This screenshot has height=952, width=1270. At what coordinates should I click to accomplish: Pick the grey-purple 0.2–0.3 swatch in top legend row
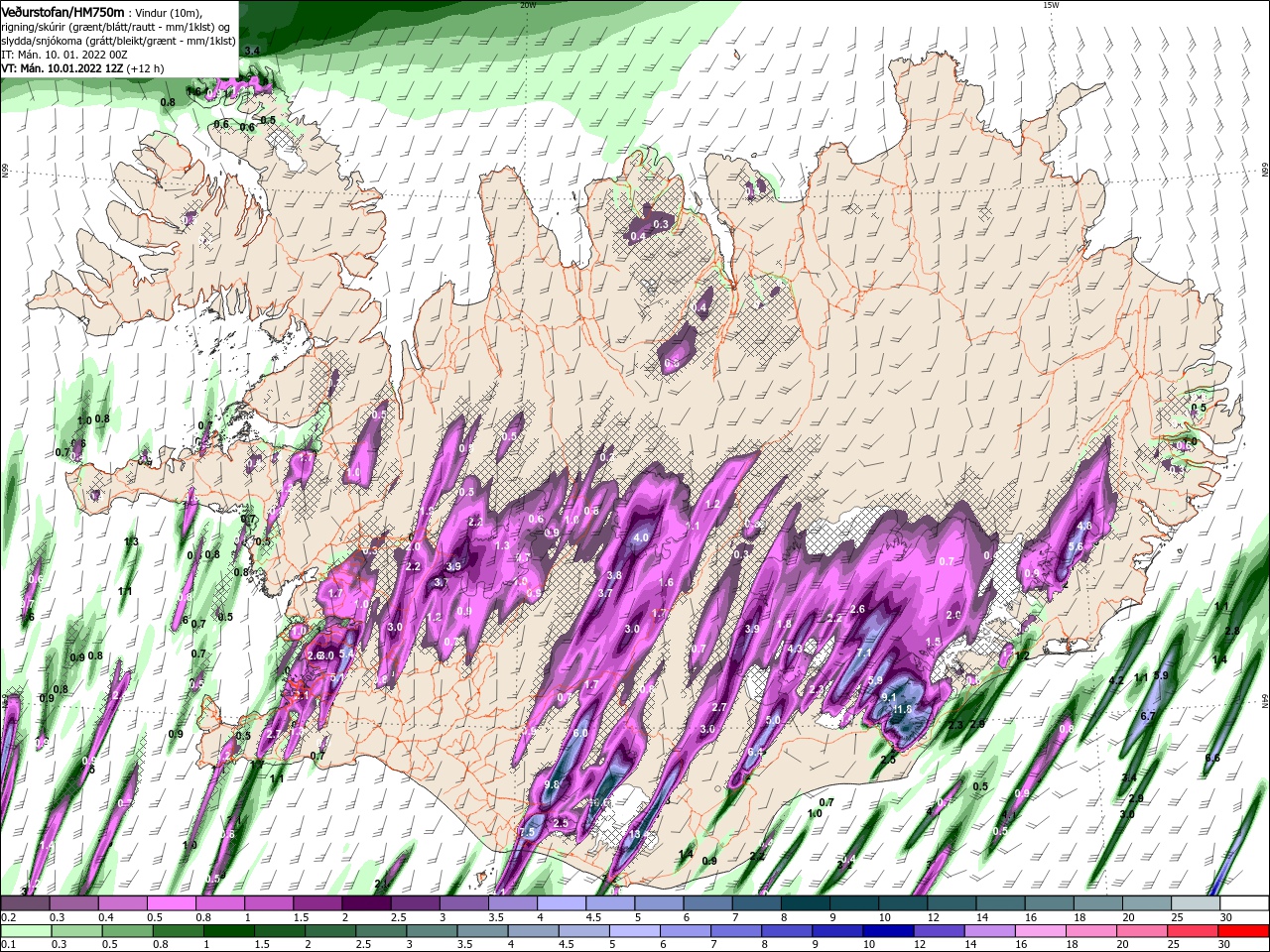click(x=25, y=903)
